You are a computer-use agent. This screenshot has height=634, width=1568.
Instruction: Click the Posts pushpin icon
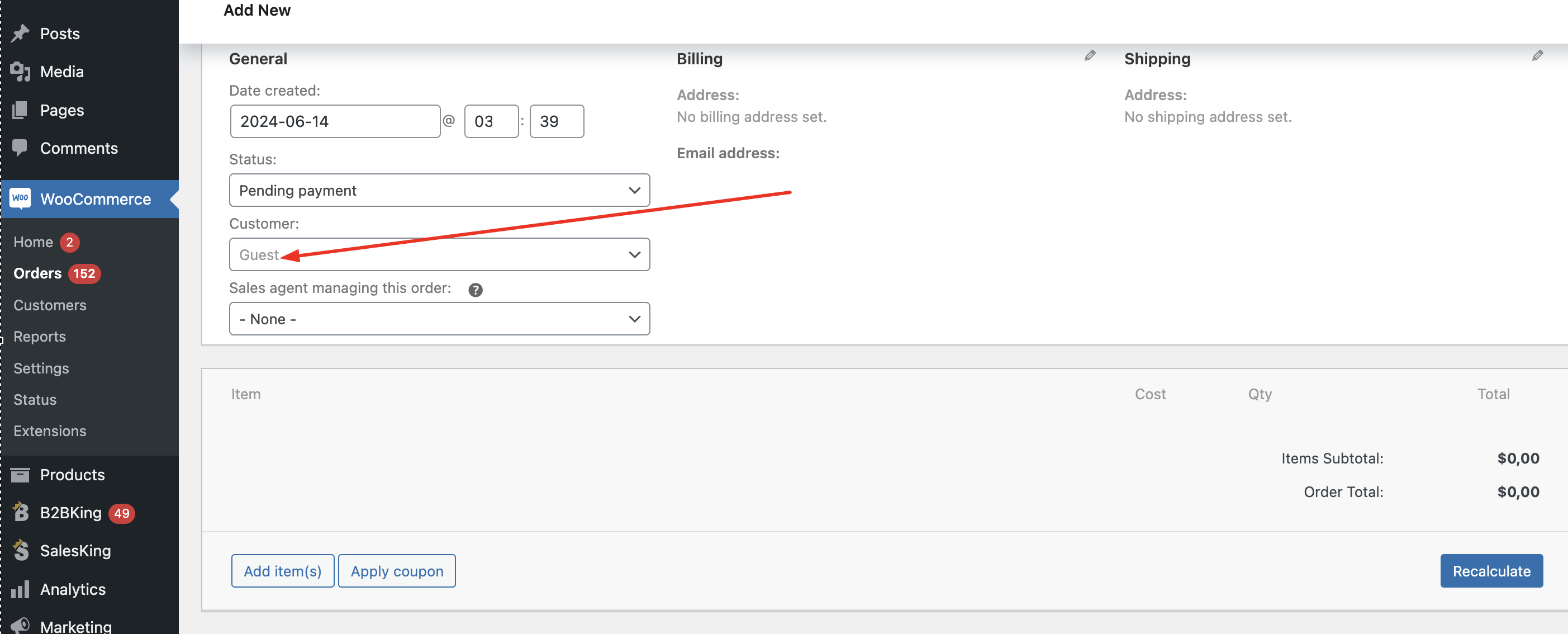click(x=20, y=34)
